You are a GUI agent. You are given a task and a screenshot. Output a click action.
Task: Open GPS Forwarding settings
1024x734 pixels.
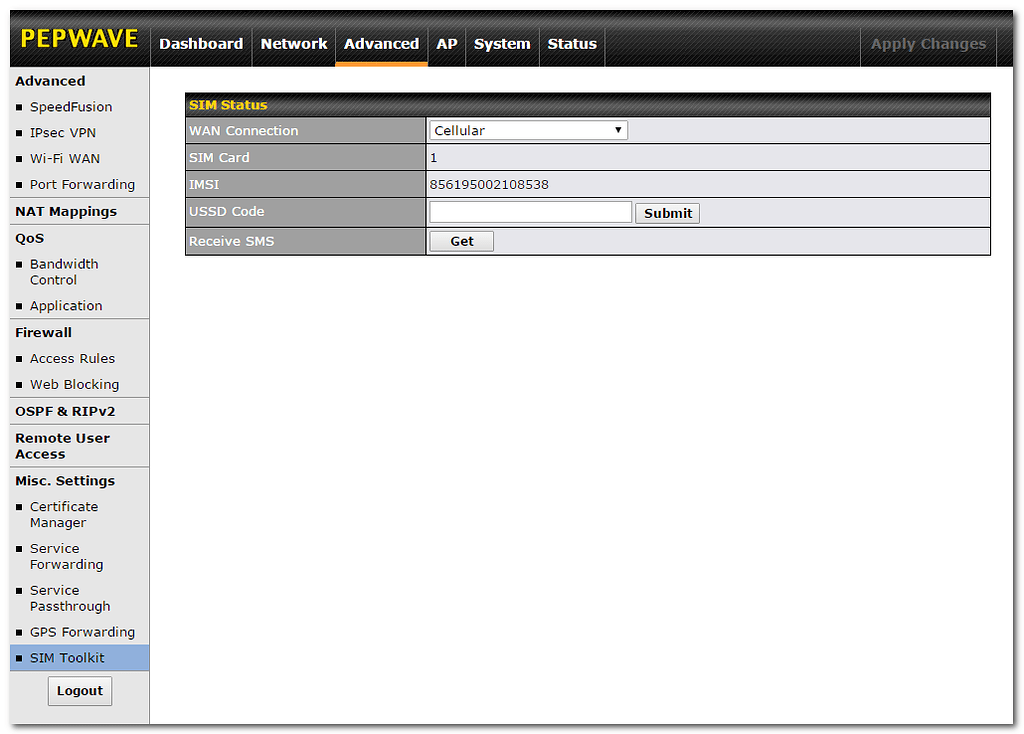coord(82,632)
